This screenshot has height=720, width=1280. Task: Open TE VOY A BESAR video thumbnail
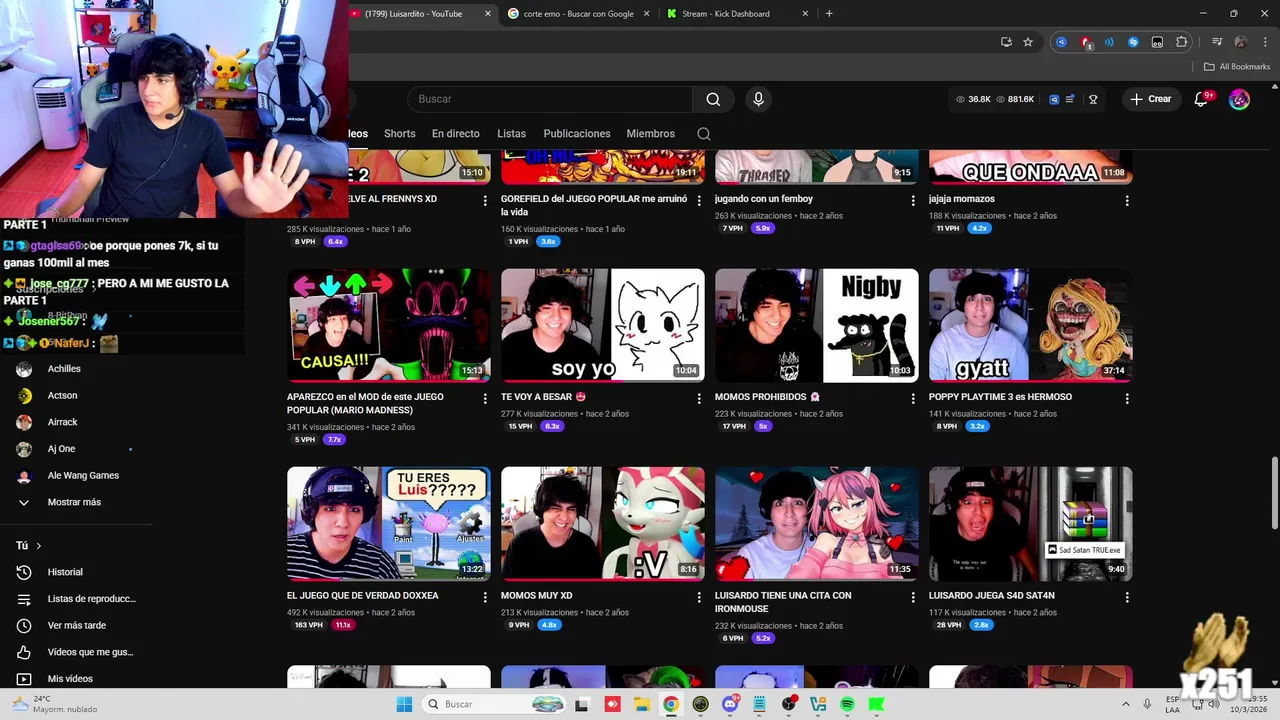603,325
